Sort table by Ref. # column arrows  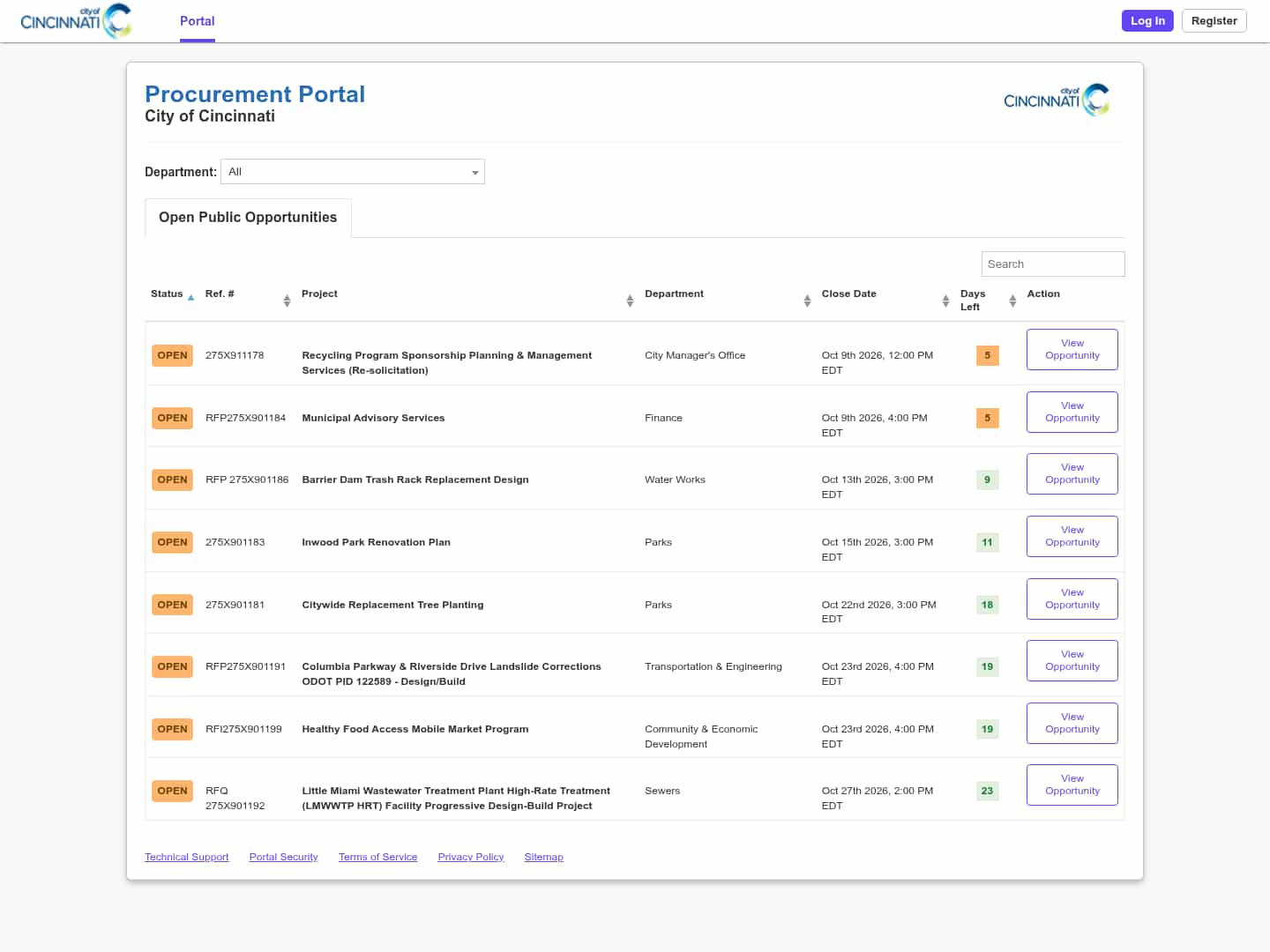287,301
